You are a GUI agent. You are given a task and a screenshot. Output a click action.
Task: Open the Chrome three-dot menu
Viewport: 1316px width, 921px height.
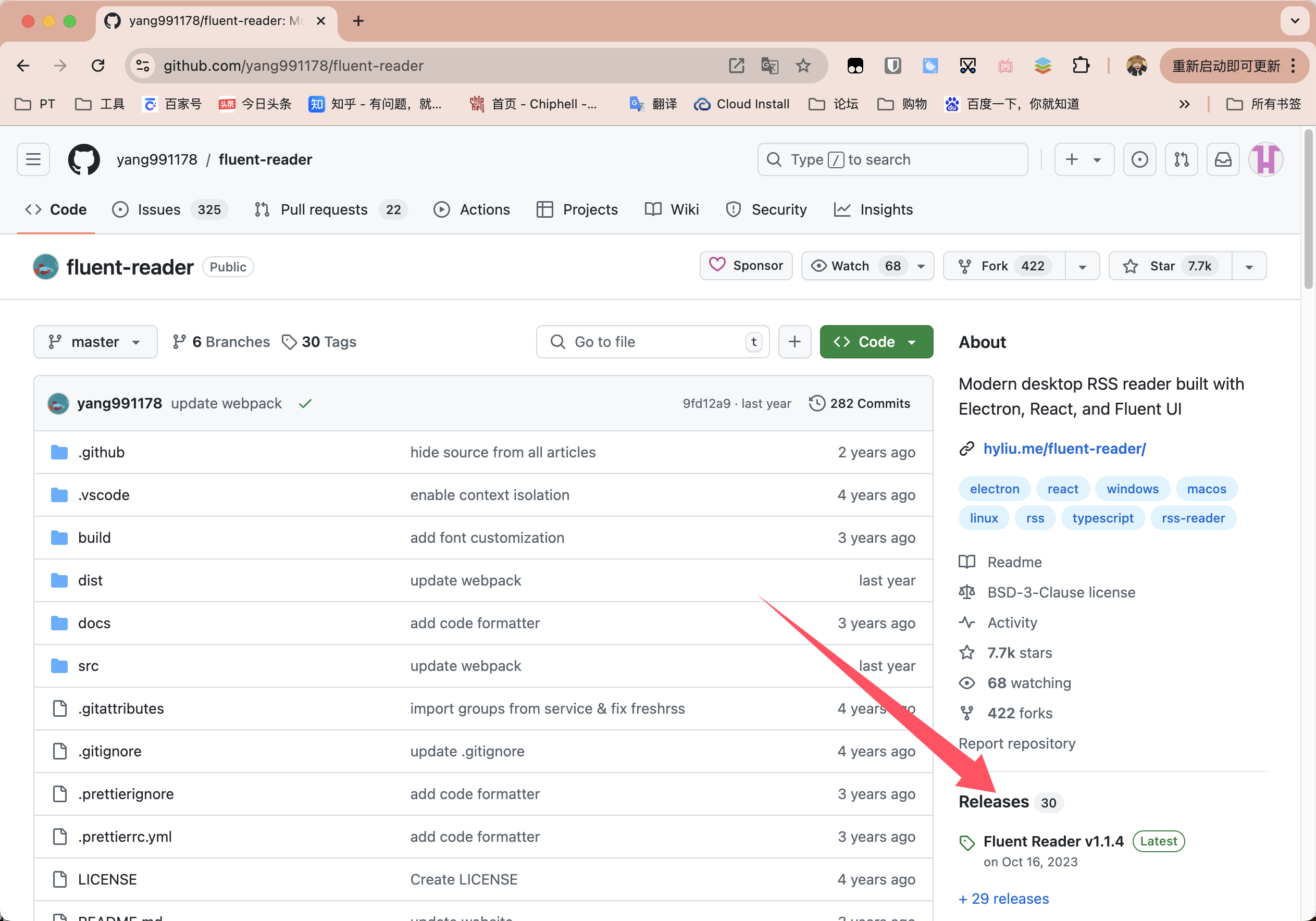tap(1293, 66)
